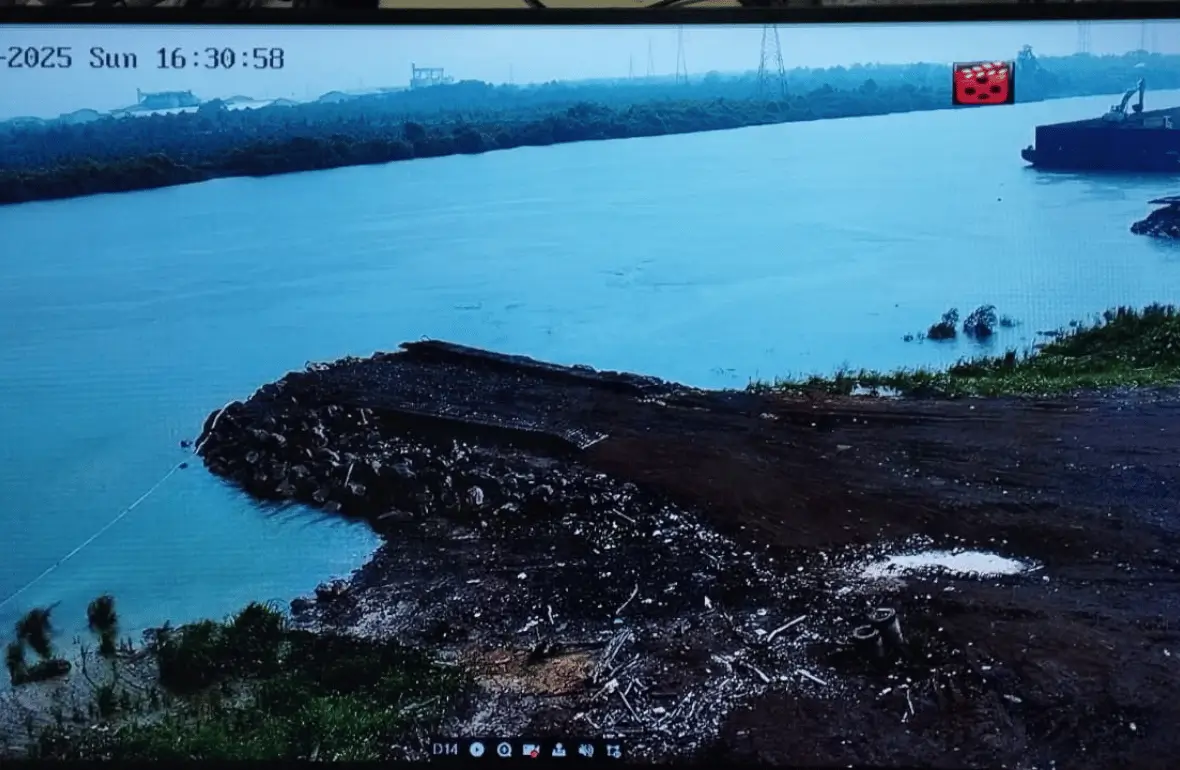Click the instant playback icon in toolbar

477,749
